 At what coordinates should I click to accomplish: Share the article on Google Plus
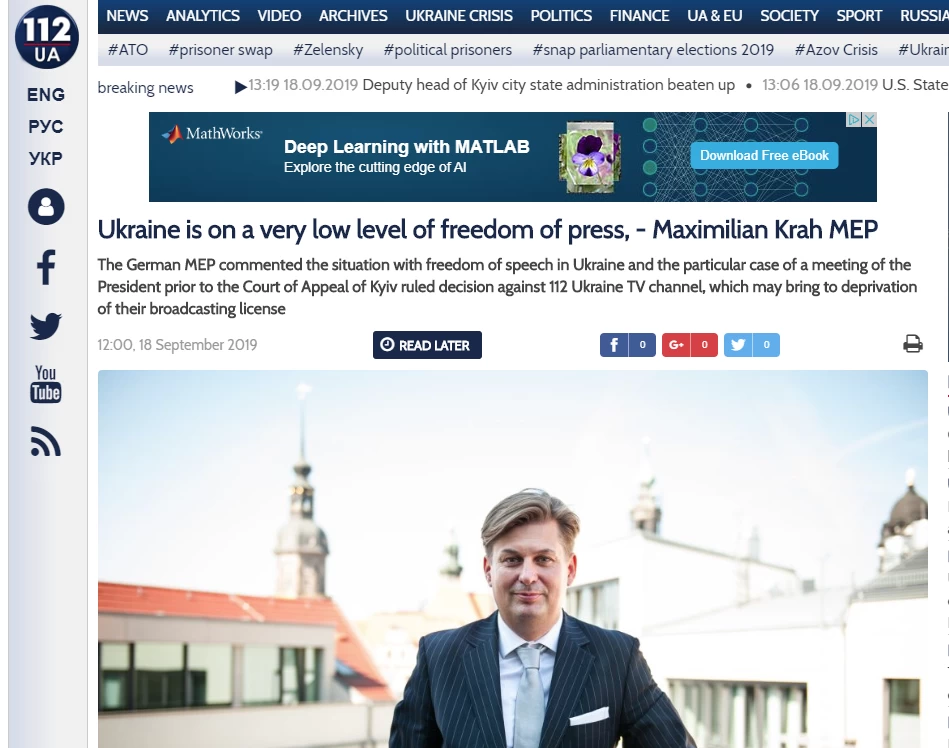tap(689, 345)
